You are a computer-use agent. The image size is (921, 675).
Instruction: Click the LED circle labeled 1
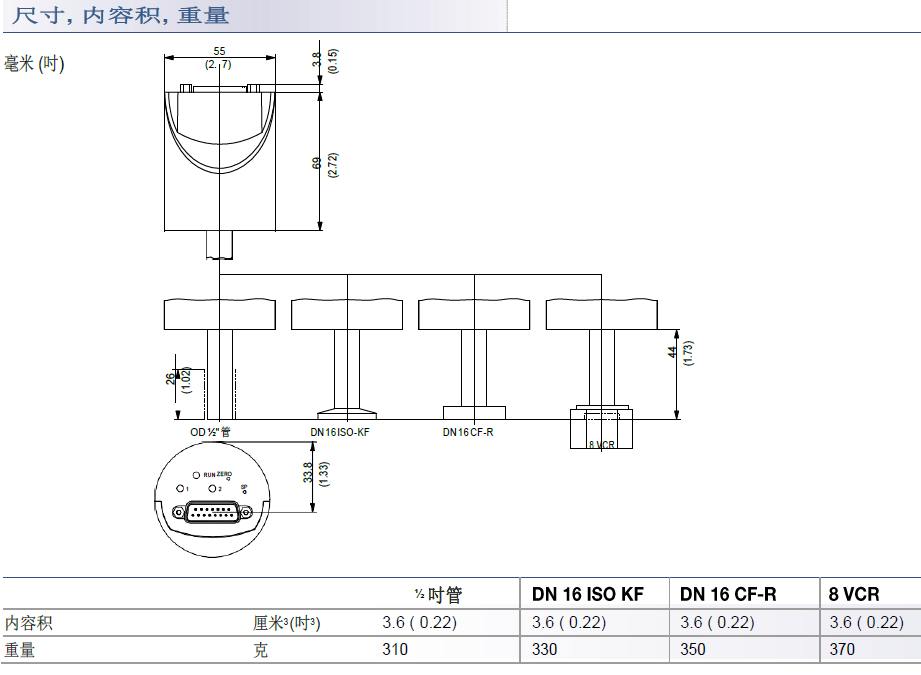pos(179,488)
